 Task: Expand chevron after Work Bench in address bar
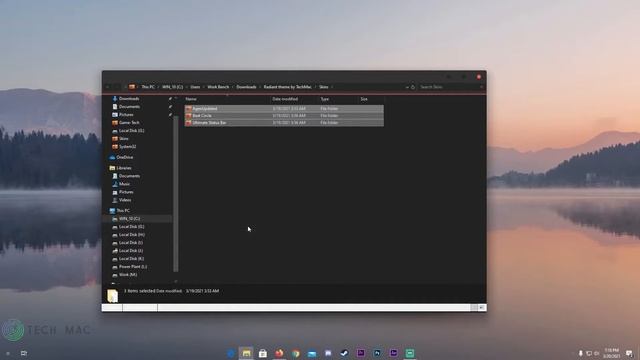(233, 87)
